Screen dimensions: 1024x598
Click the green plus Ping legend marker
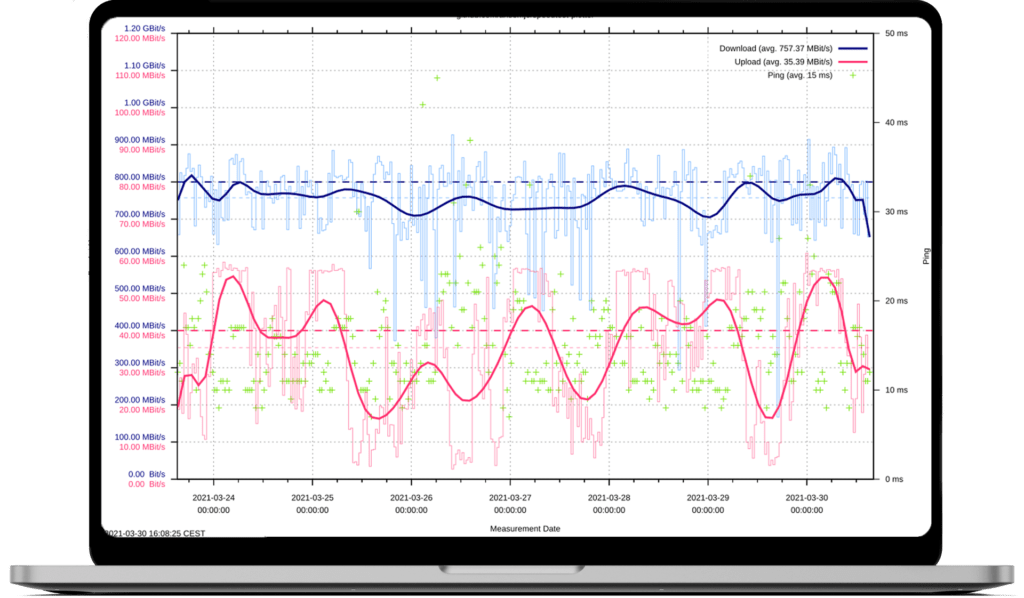point(852,75)
